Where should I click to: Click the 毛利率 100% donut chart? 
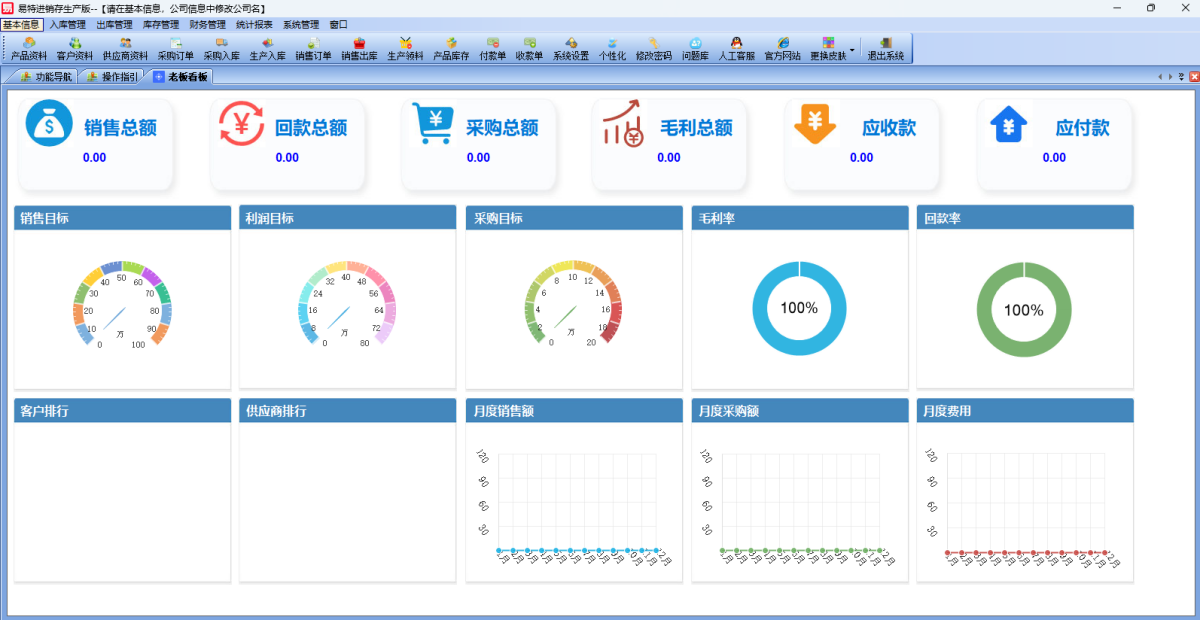coord(799,309)
